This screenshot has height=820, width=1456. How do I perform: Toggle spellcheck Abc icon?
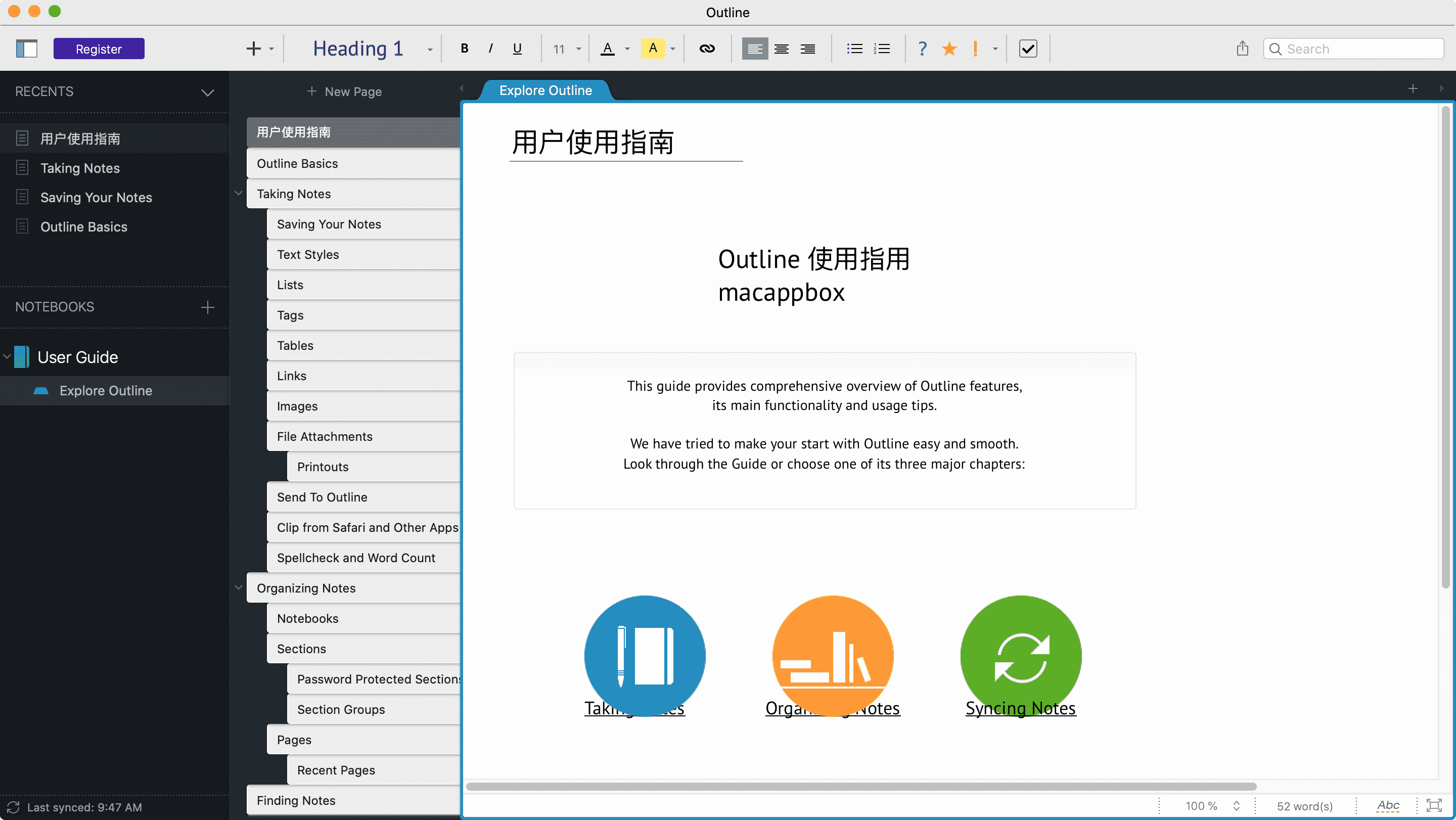1388,806
